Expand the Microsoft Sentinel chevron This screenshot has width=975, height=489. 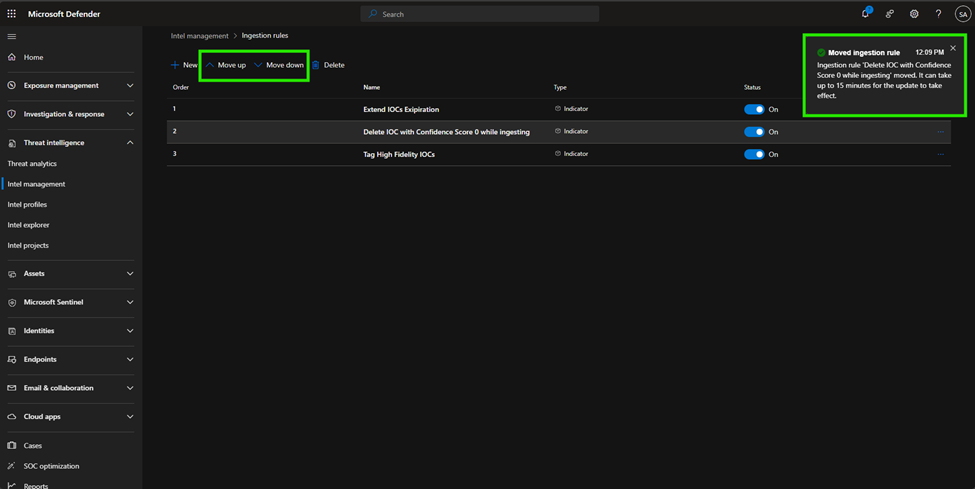130,302
